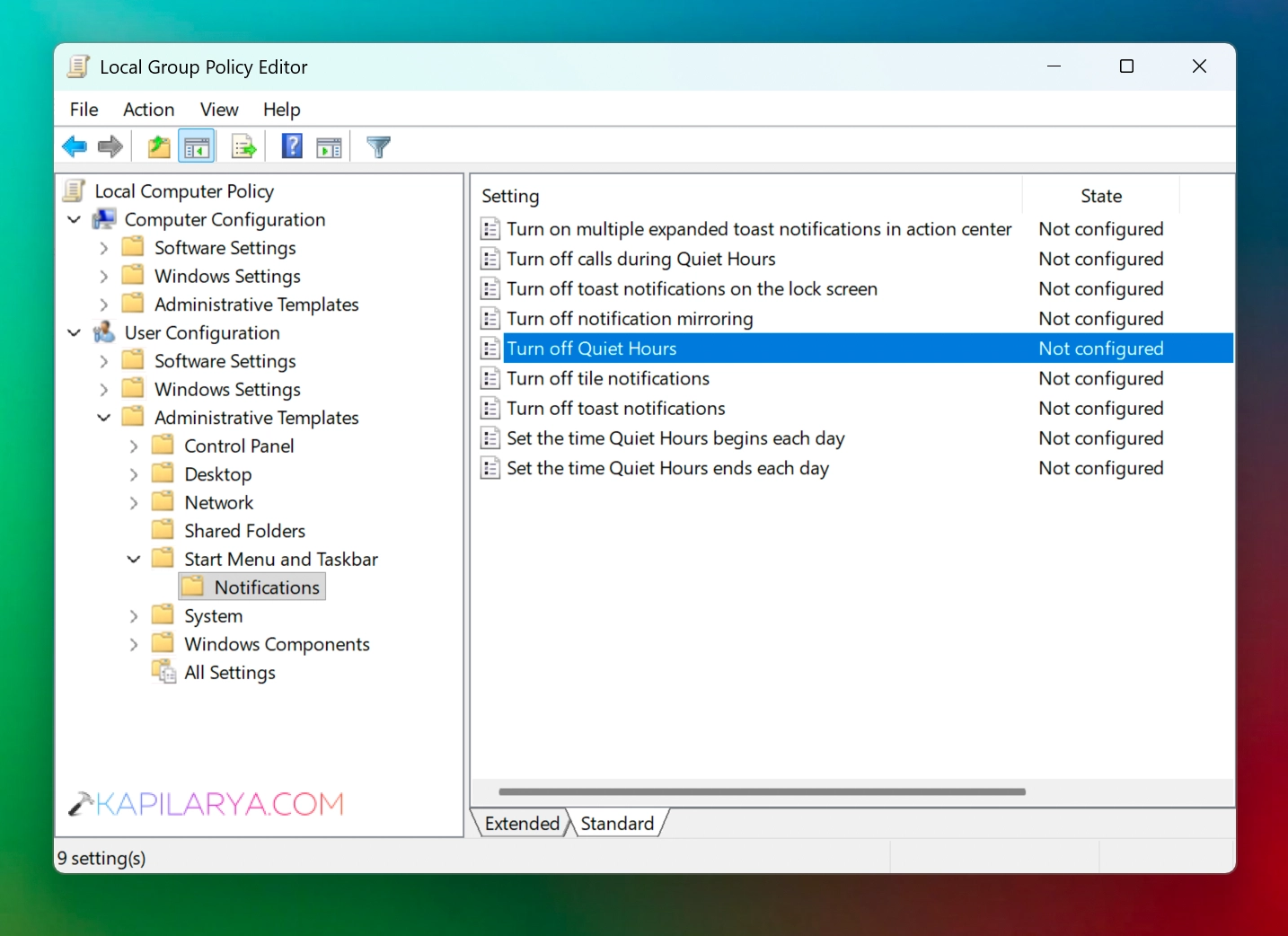The width and height of the screenshot is (1288, 936).
Task: Click the Notifications folder icon in tree
Action: point(193,587)
